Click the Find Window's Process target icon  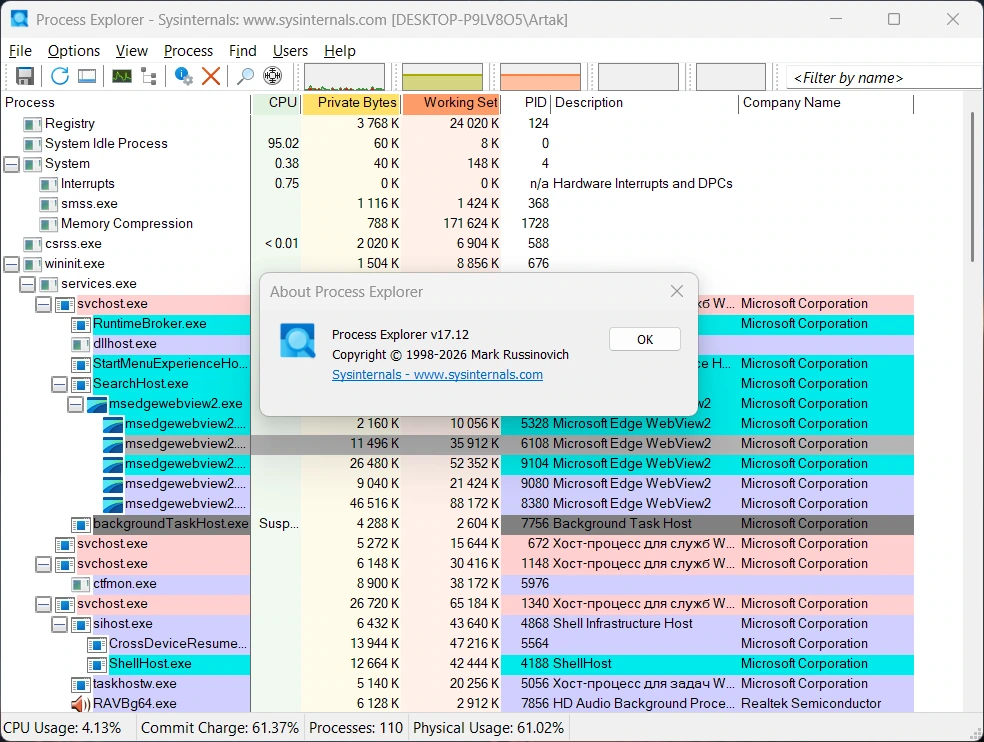(272, 77)
